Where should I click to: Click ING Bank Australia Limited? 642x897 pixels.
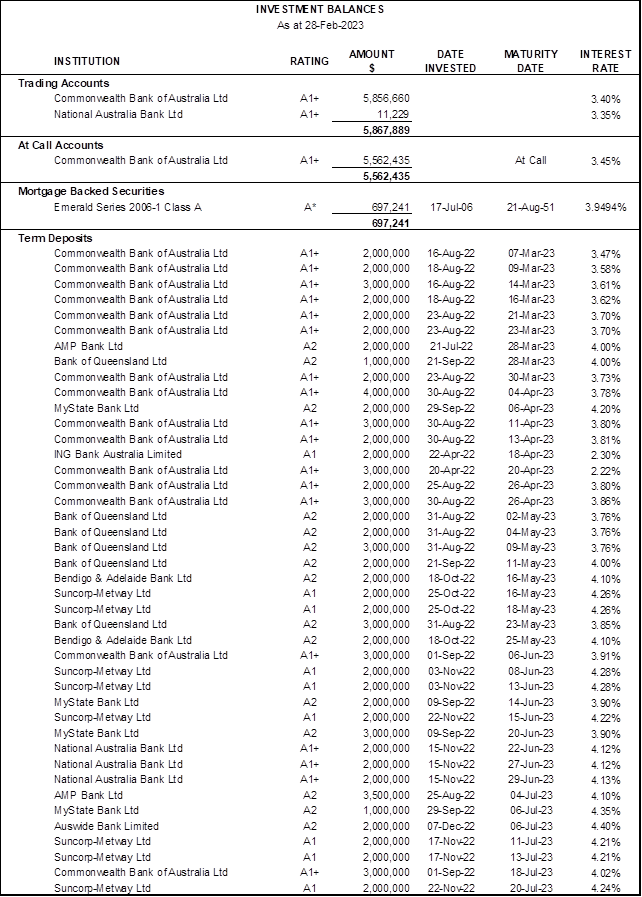tap(118, 455)
